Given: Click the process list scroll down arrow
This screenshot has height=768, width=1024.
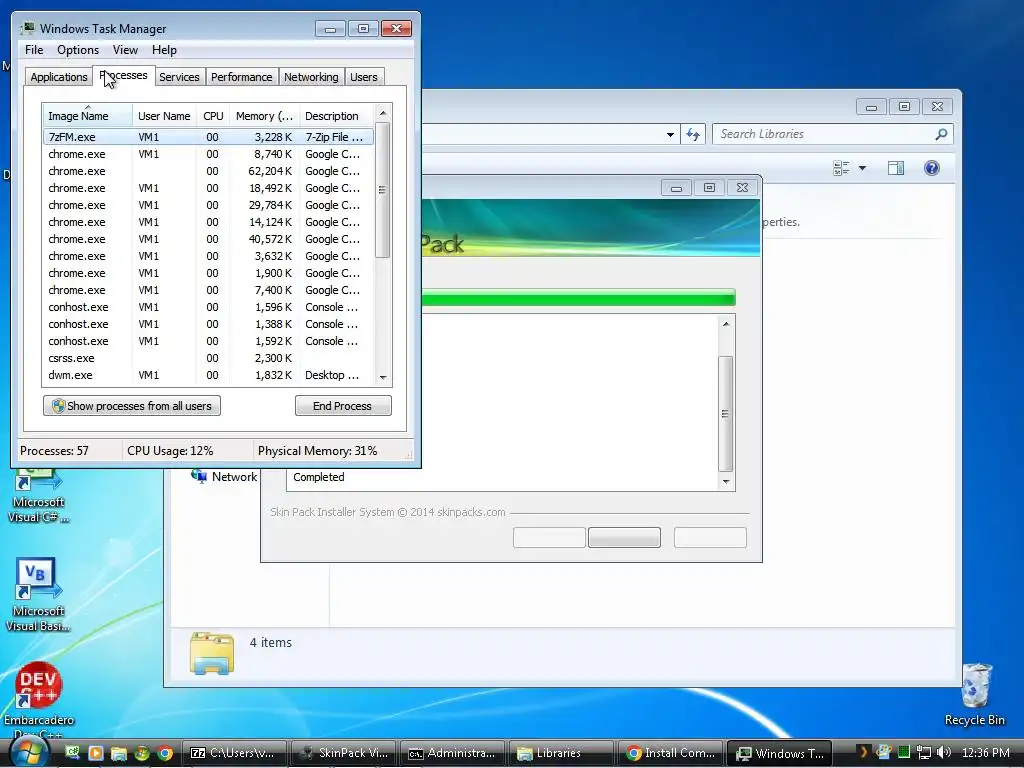Looking at the screenshot, I should pyautogui.click(x=383, y=377).
